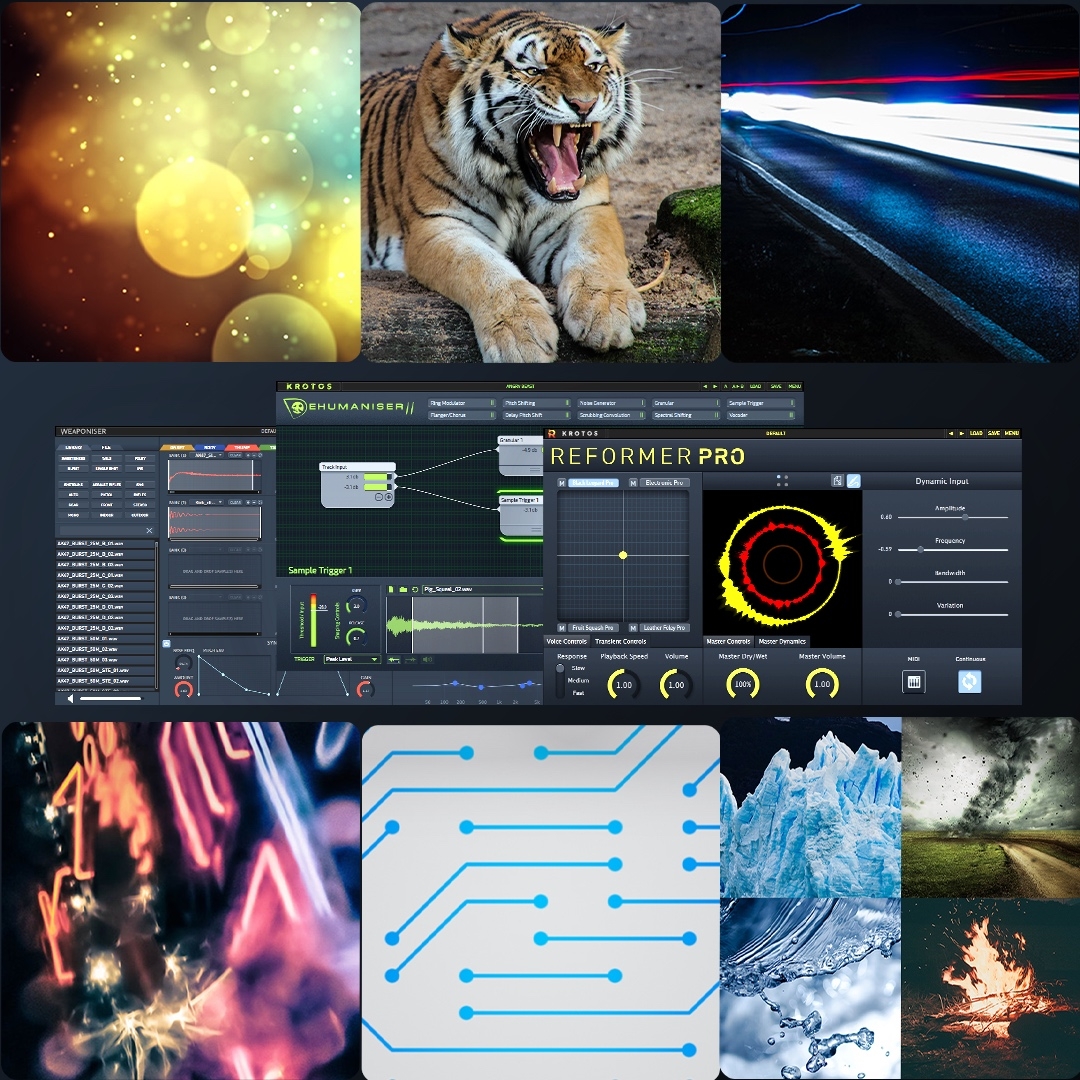Click the reload icon beside Pig_Squeal file

coord(415,590)
